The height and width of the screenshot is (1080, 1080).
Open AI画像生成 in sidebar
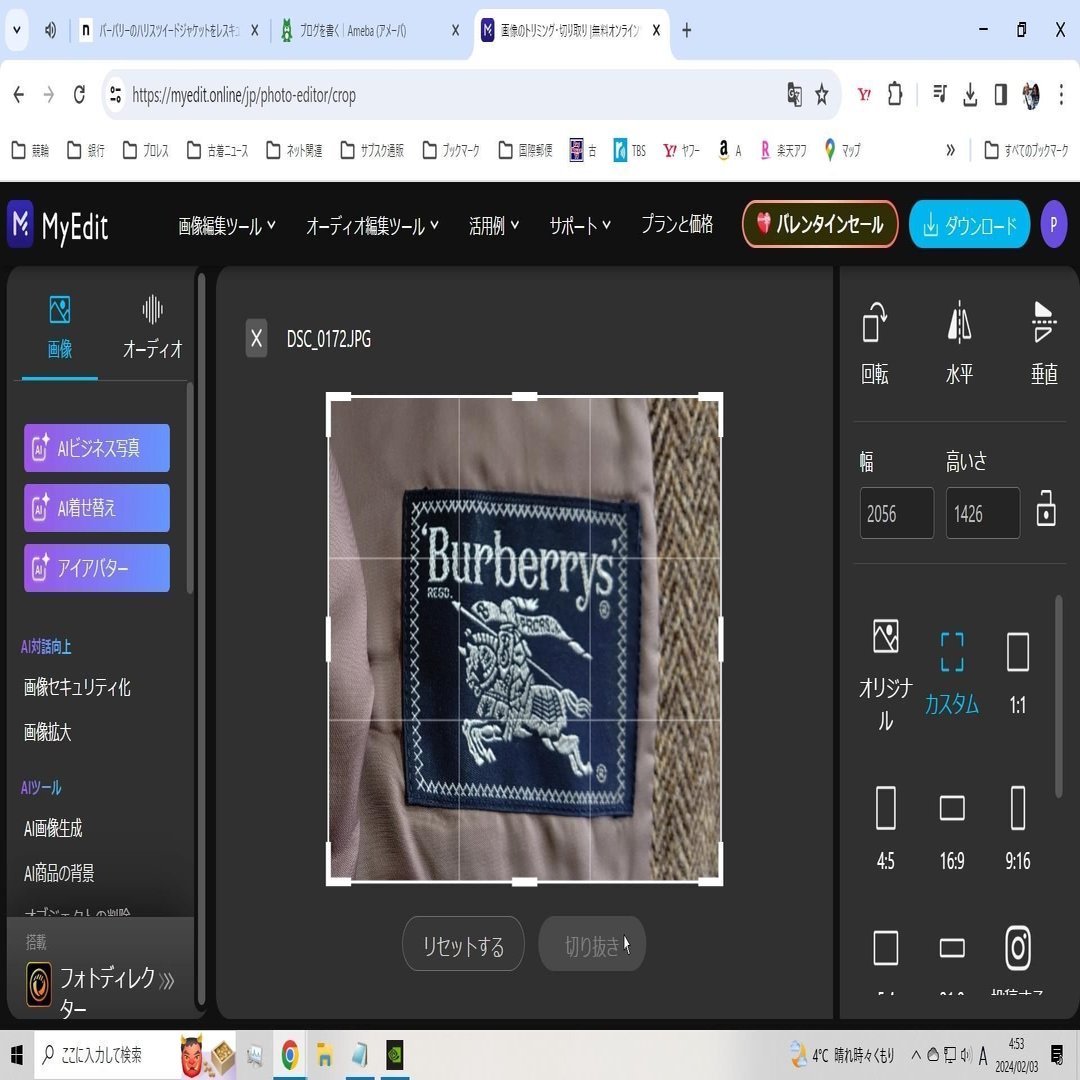pos(53,828)
